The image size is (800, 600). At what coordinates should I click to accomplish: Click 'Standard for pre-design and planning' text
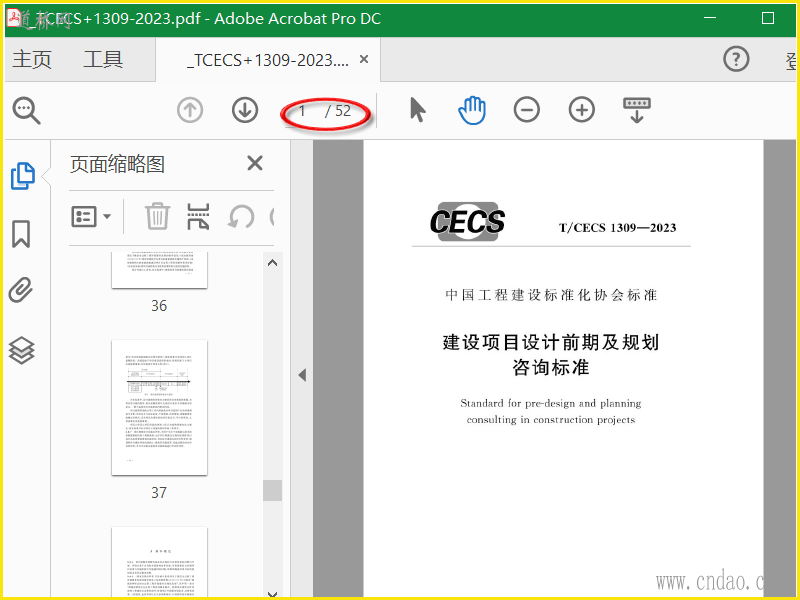tap(551, 403)
